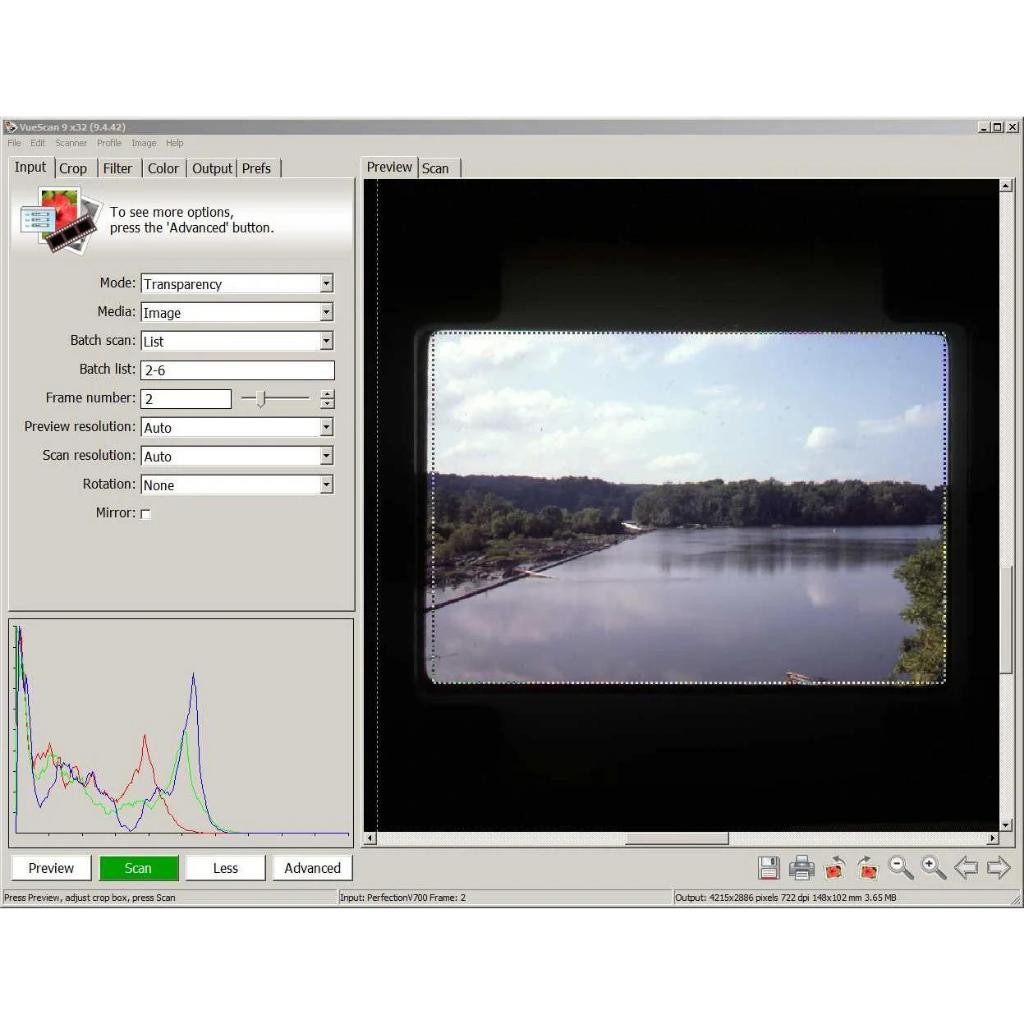
Task: Open the Image menu
Action: point(144,143)
